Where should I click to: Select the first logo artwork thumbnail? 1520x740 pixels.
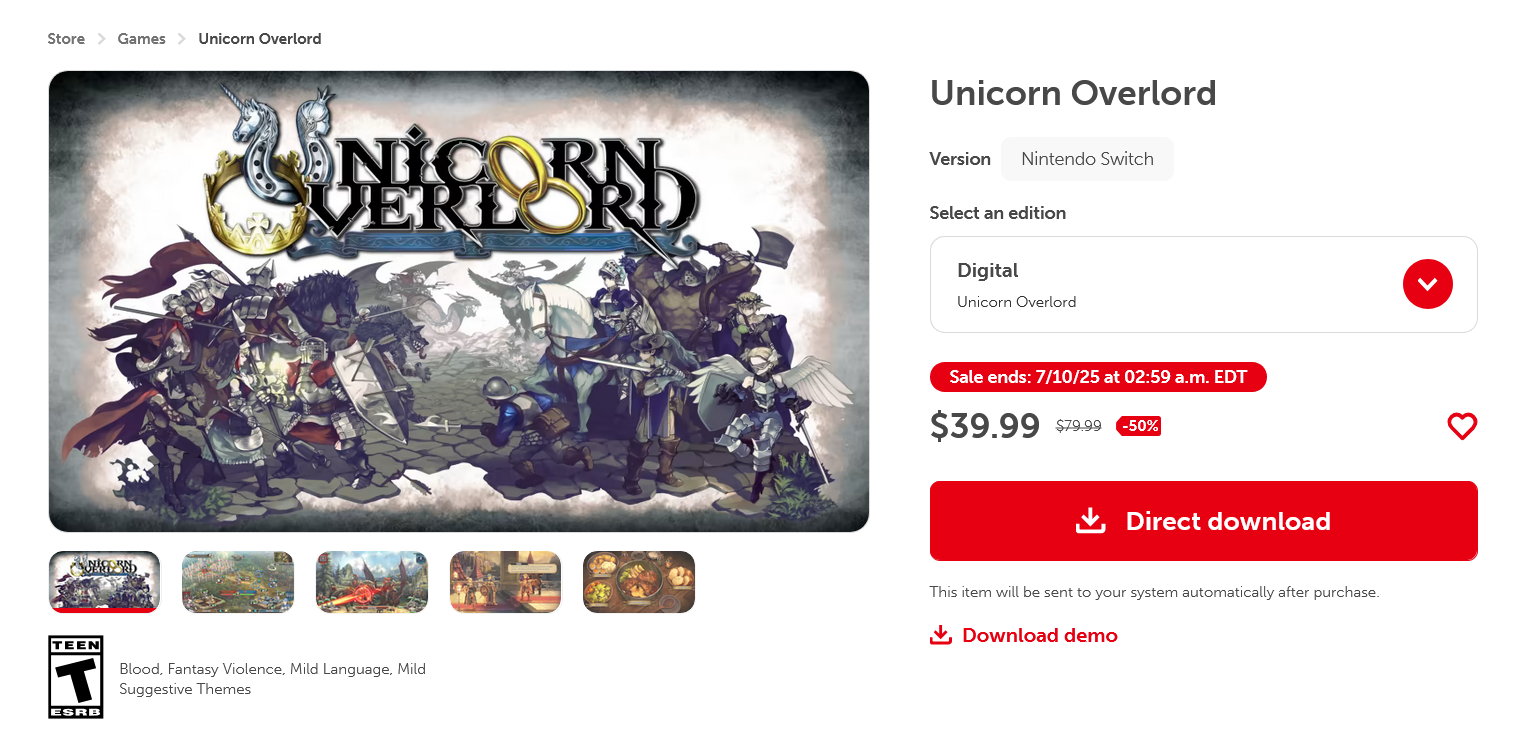tap(104, 581)
